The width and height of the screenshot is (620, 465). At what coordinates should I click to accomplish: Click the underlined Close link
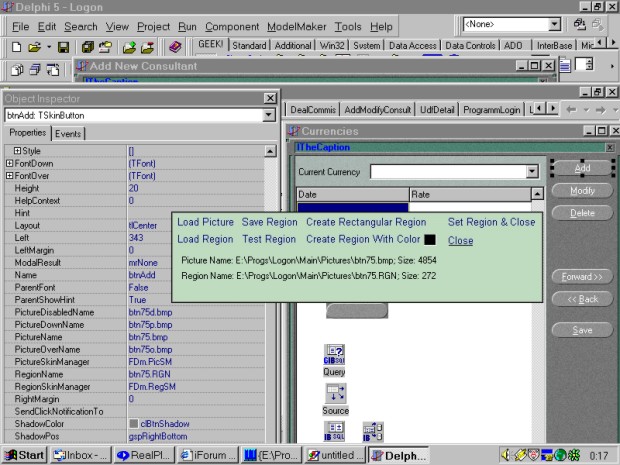461,240
